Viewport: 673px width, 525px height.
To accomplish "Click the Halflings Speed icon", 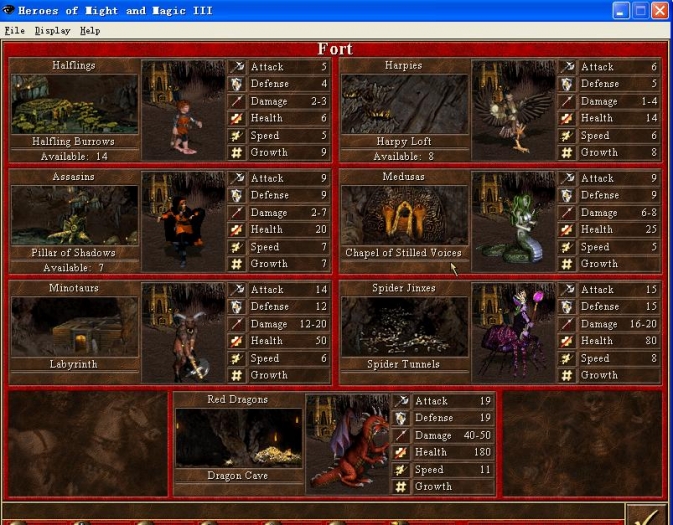I will (236, 135).
